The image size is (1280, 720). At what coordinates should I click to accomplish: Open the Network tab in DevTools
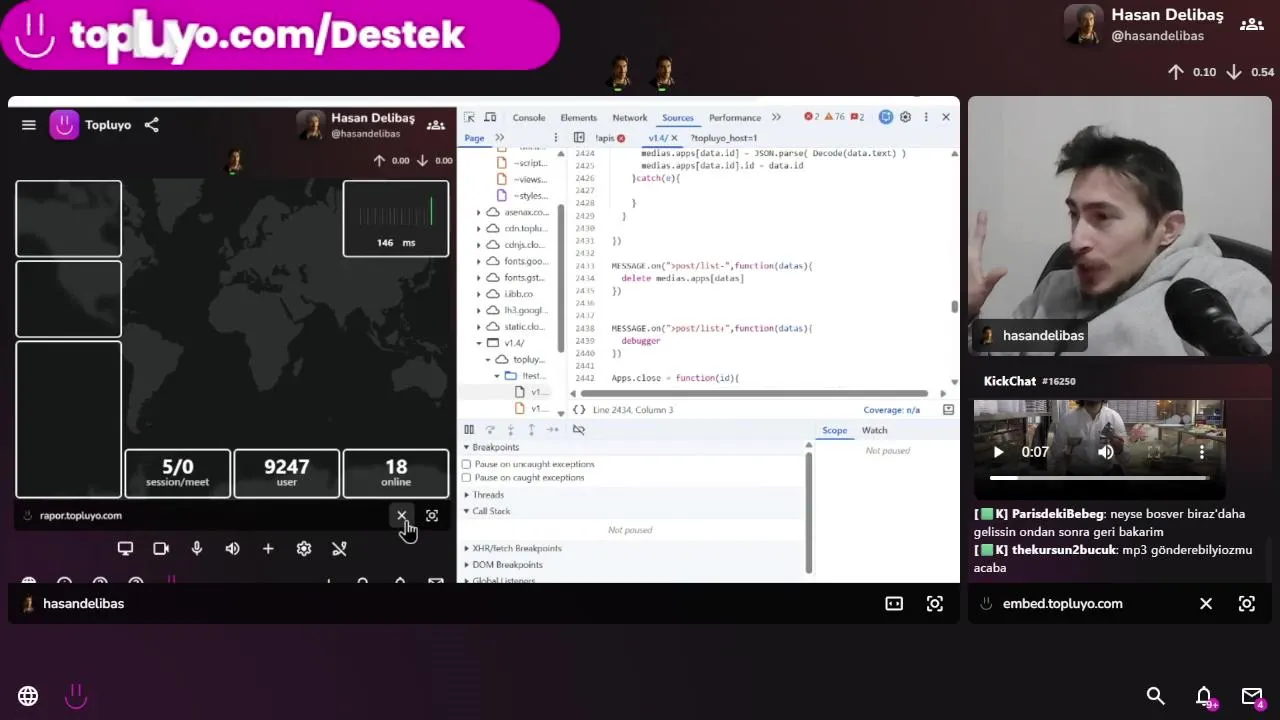click(630, 118)
